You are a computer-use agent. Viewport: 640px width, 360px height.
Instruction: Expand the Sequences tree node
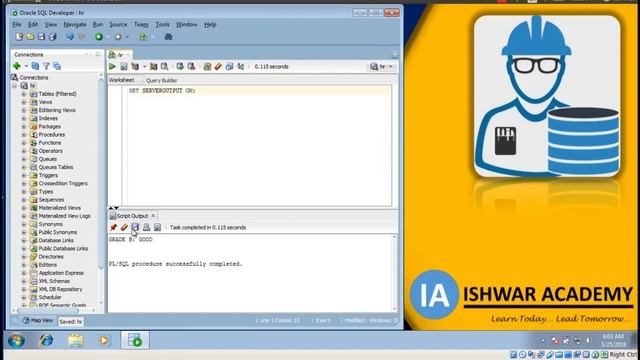[24, 200]
